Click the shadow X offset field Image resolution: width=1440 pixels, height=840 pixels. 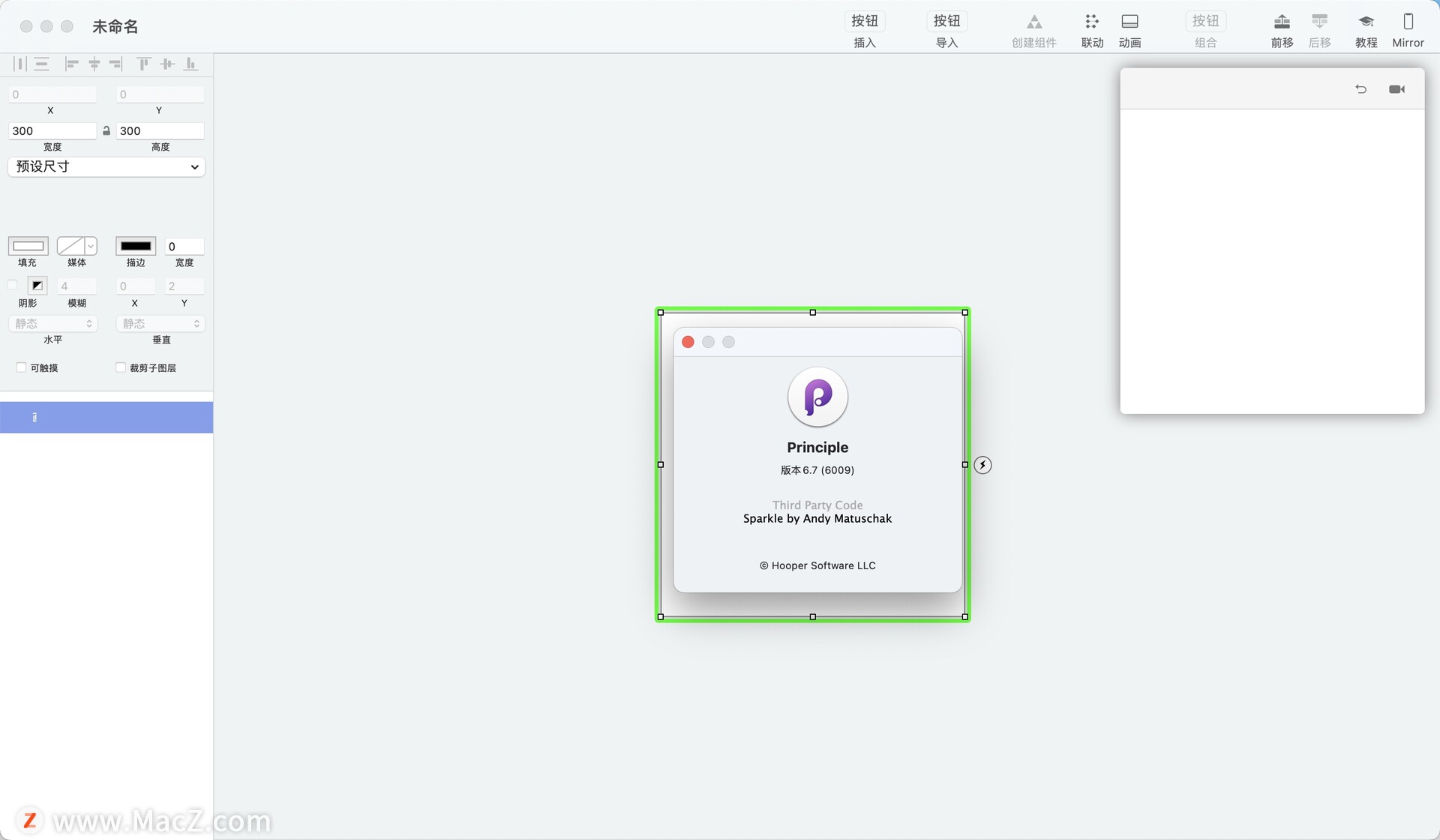coord(135,286)
